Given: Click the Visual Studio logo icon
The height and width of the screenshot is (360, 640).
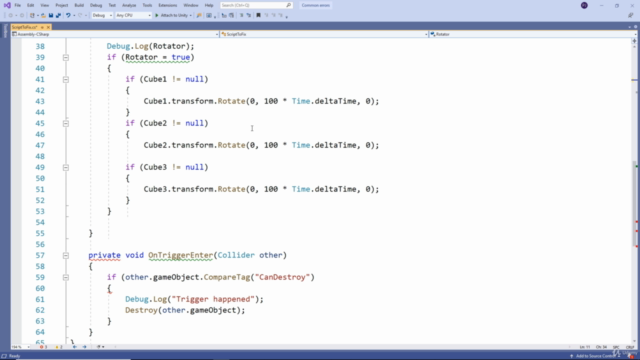Looking at the screenshot, I should (7, 5).
